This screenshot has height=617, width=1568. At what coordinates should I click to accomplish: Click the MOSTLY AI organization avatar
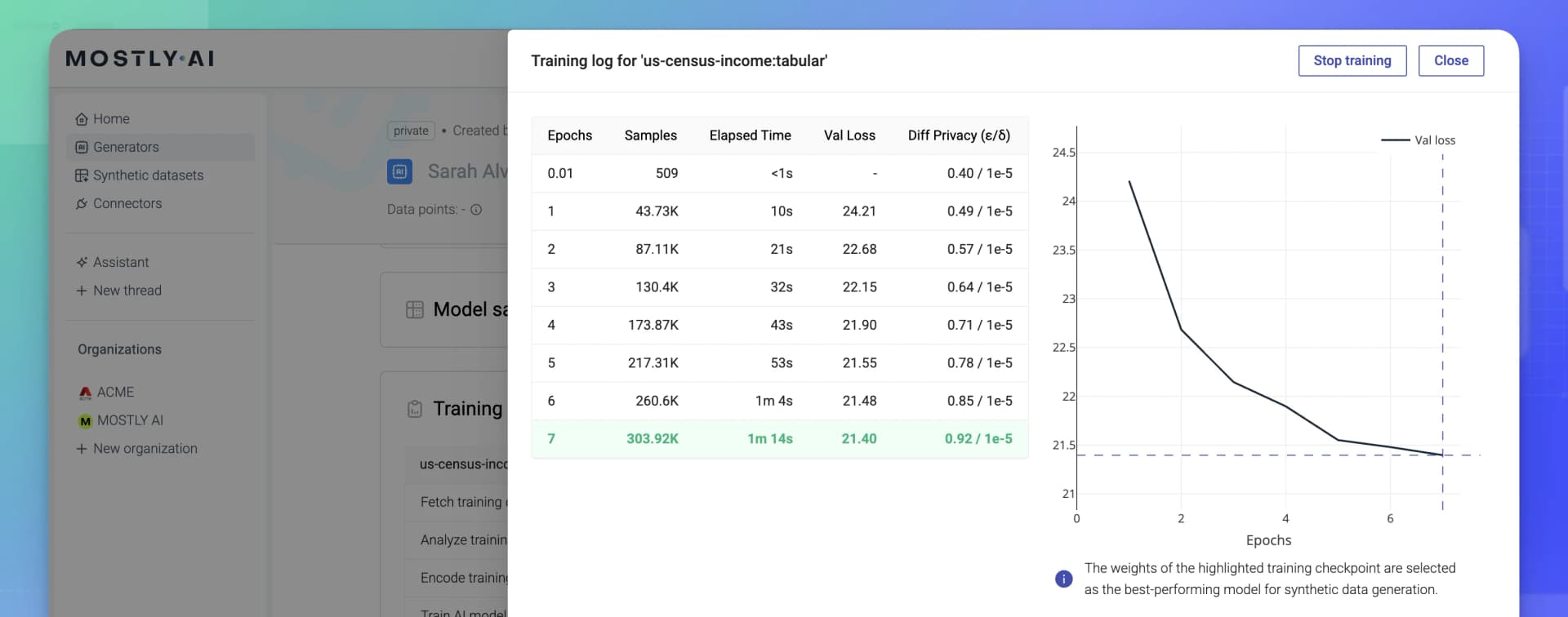tap(85, 421)
